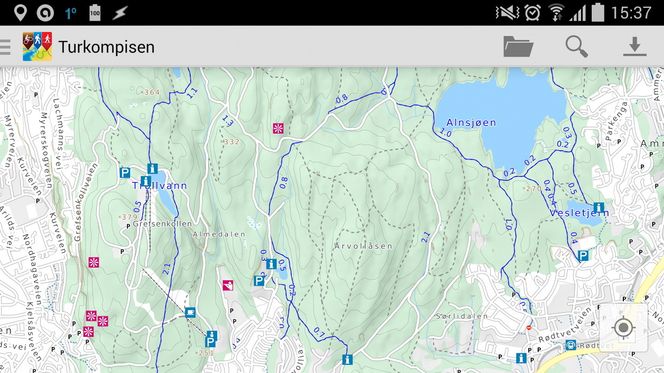Open the search magnifier
This screenshot has width=664, height=373.
[x=576, y=46]
